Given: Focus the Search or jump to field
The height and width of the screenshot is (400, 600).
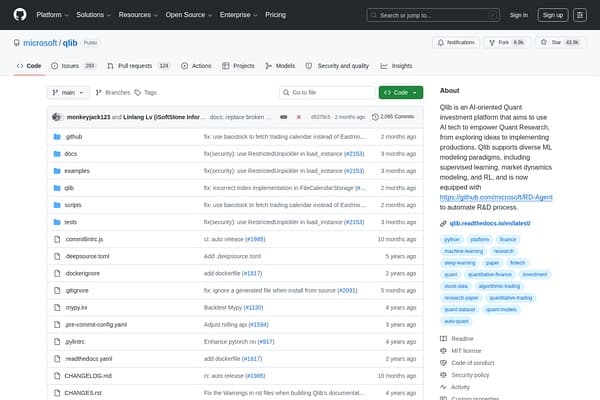Looking at the screenshot, I should 433,15.
